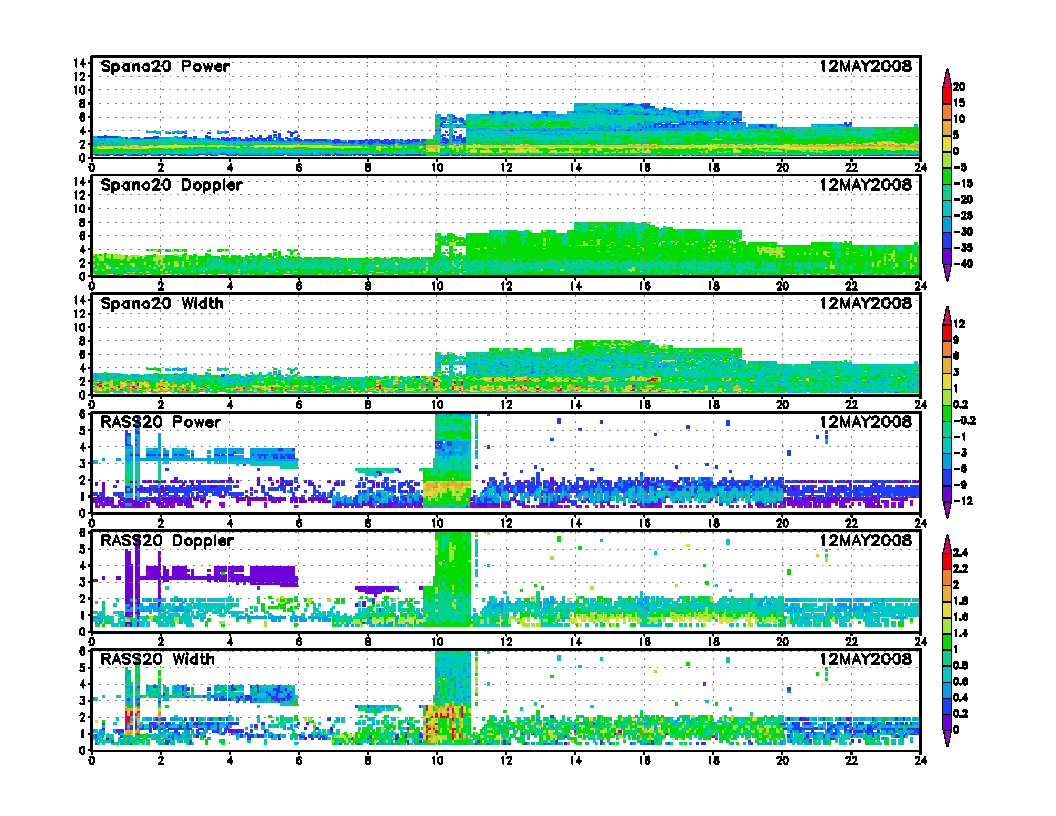Pick the red segment of the 12 to -12 colorbar
Image resolution: width=1056 pixels, height=816 pixels.
[x=947, y=333]
